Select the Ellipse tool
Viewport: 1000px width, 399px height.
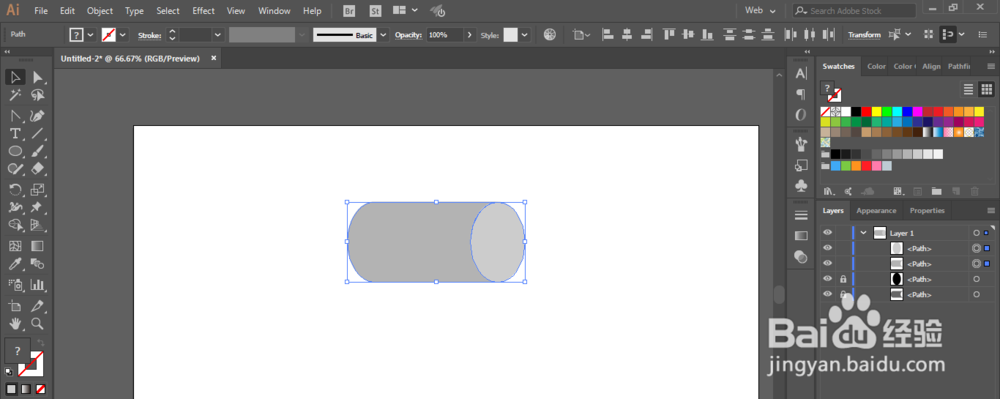[15, 151]
